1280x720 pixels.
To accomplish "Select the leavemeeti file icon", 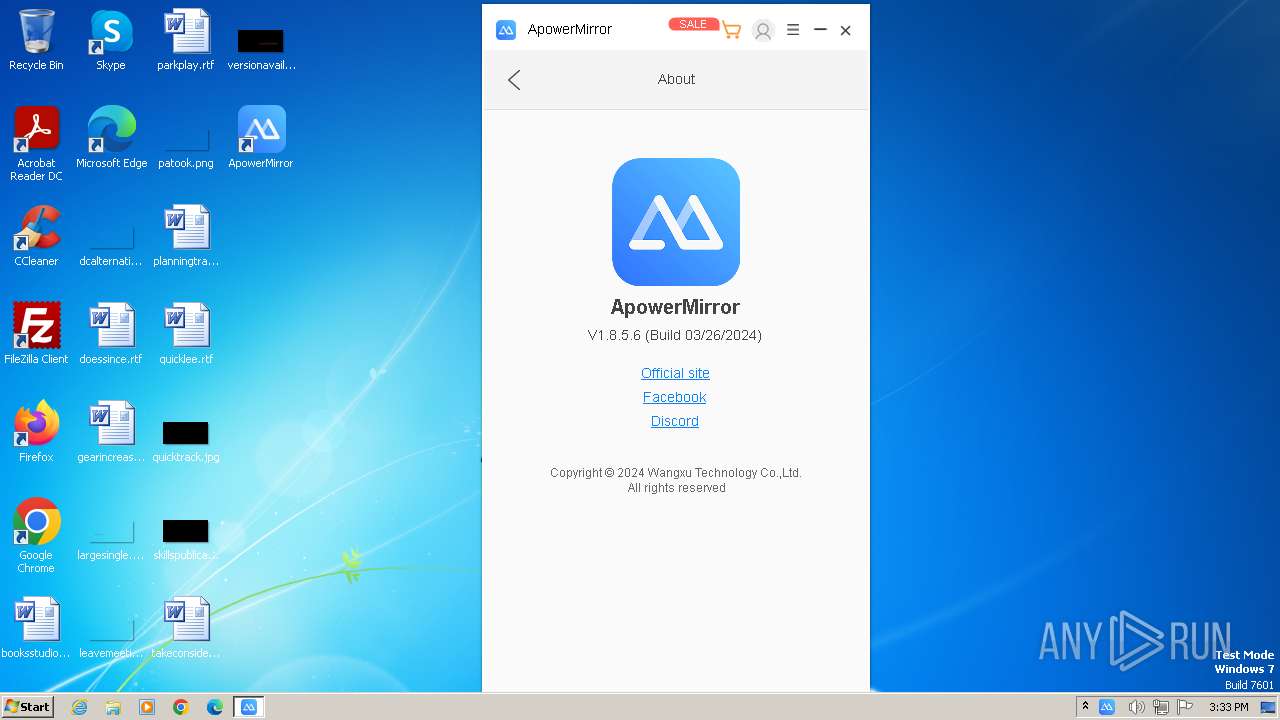I will (x=111, y=636).
